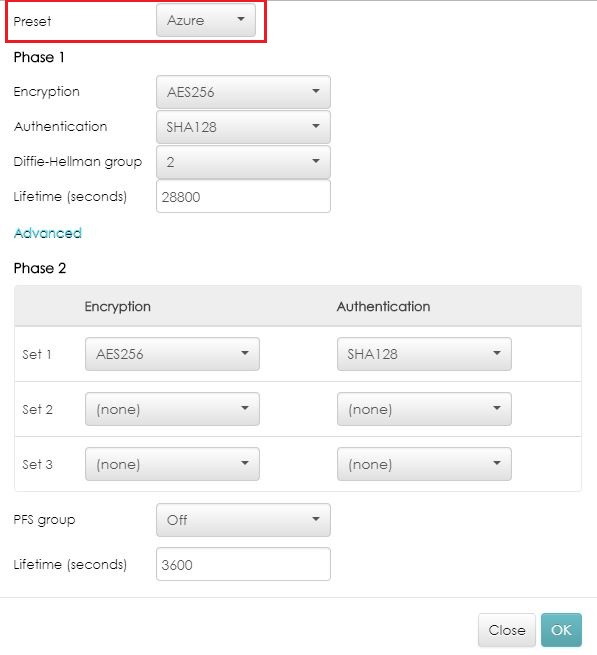Open Set 1 Authentication dropdown SHA128
Image resolution: width=597 pixels, height=655 pixels.
point(424,354)
